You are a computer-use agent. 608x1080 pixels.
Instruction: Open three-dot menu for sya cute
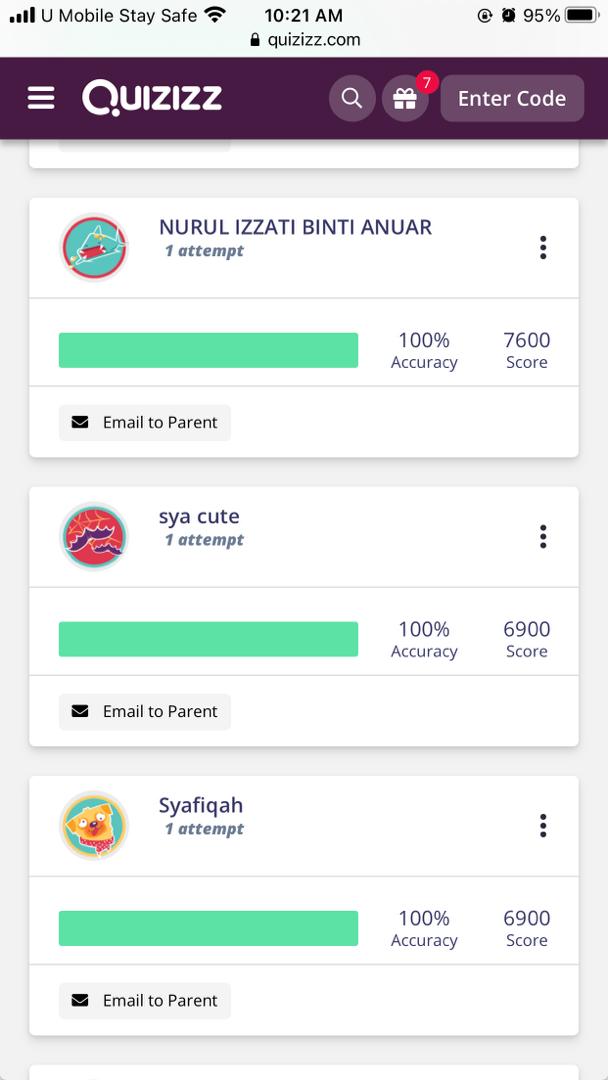click(543, 537)
